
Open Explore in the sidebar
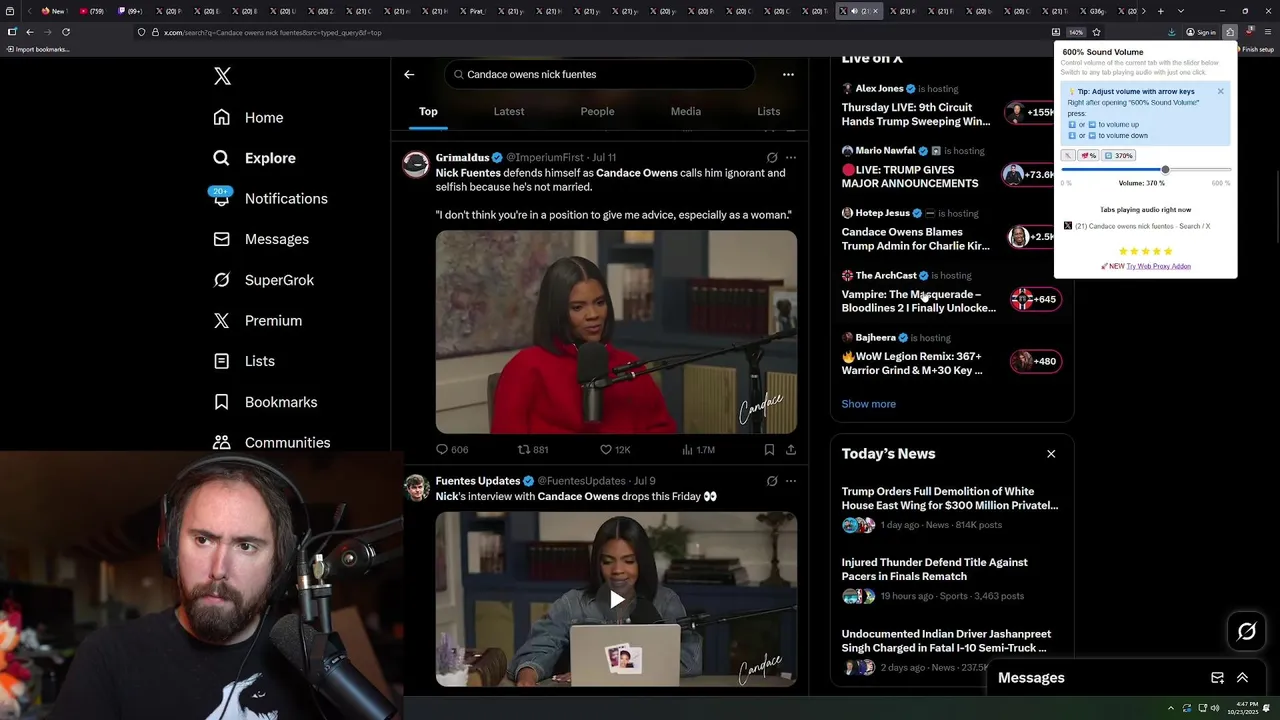point(254,158)
